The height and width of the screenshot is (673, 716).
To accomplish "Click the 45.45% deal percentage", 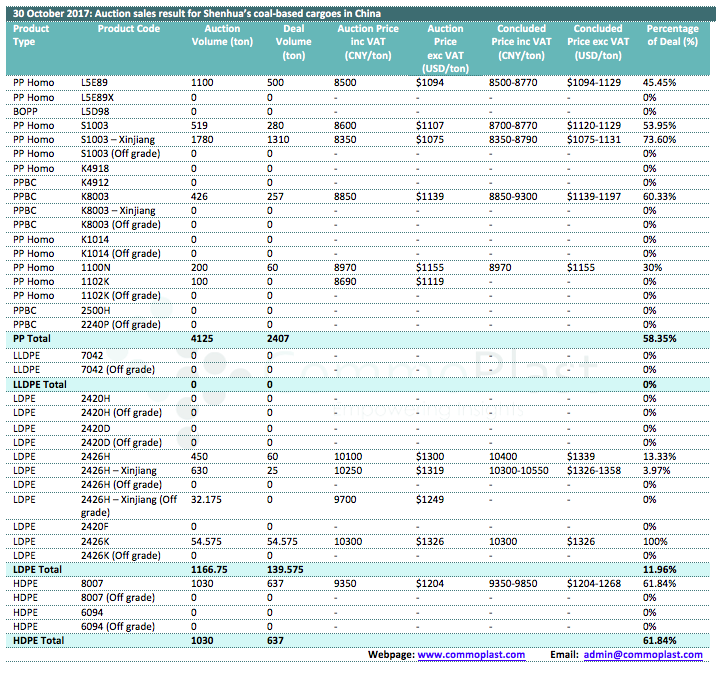I will pos(659,83).
